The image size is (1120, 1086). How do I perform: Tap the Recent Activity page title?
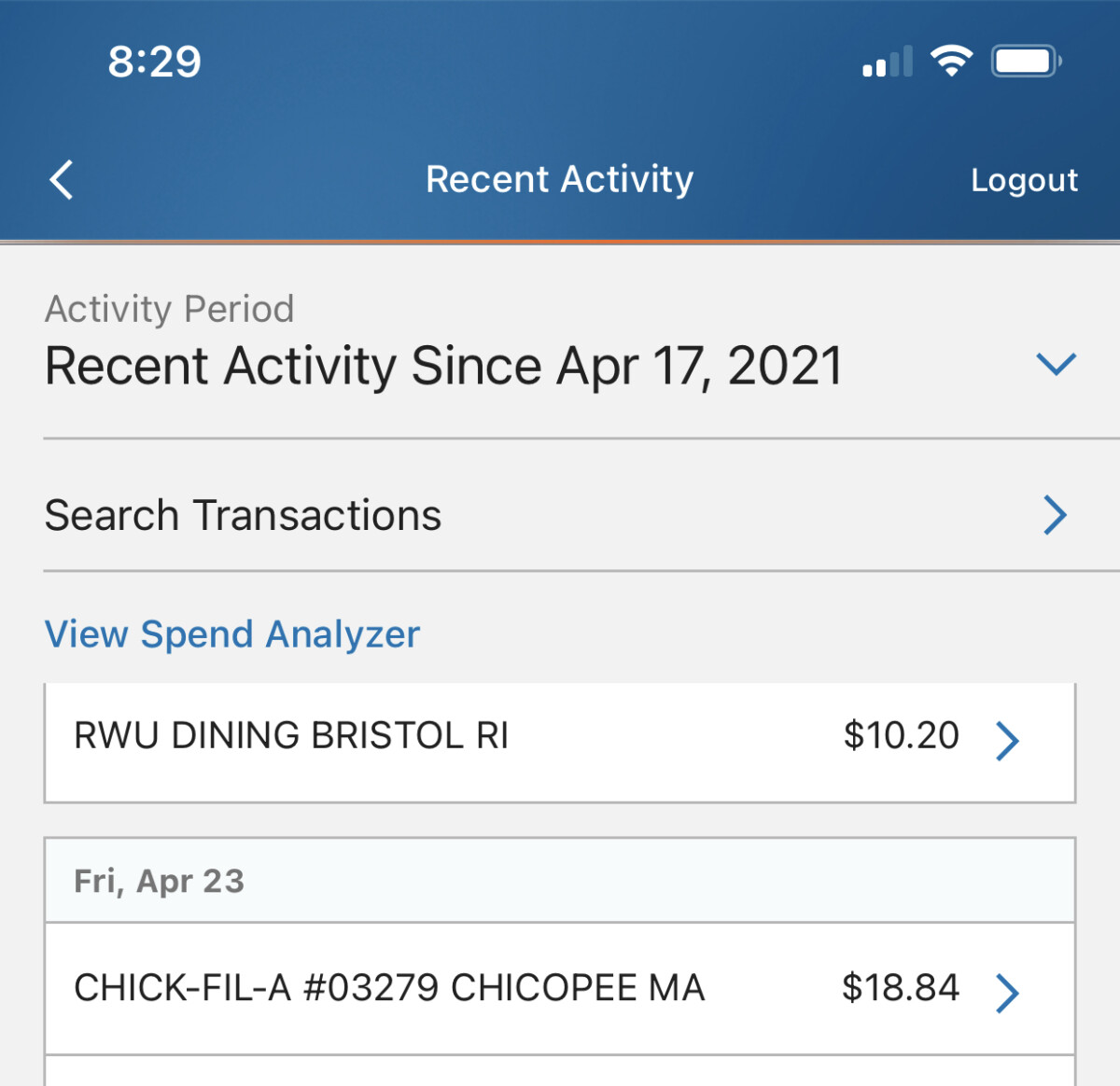pyautogui.click(x=559, y=179)
